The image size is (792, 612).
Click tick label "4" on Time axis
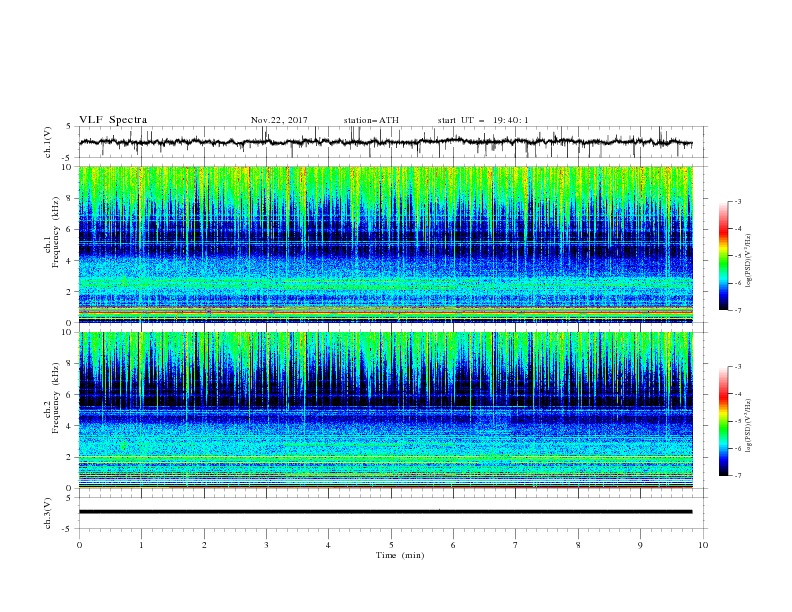(328, 545)
